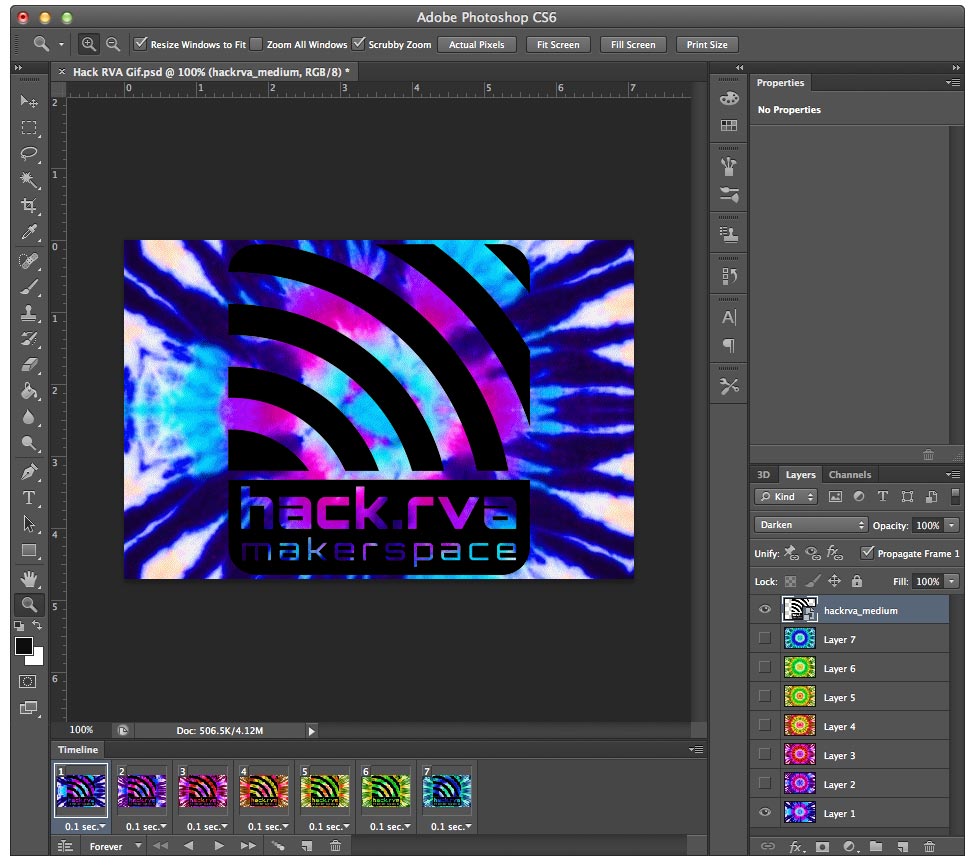The image size is (975, 866).
Task: Switch to the 3D tab
Action: [x=763, y=474]
